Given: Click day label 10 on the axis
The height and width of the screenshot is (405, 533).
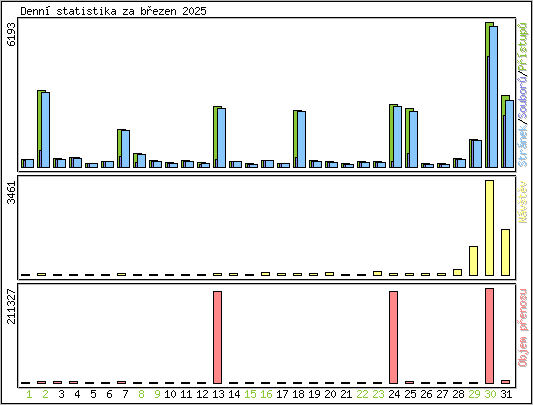Looking at the screenshot, I should click(x=170, y=394).
